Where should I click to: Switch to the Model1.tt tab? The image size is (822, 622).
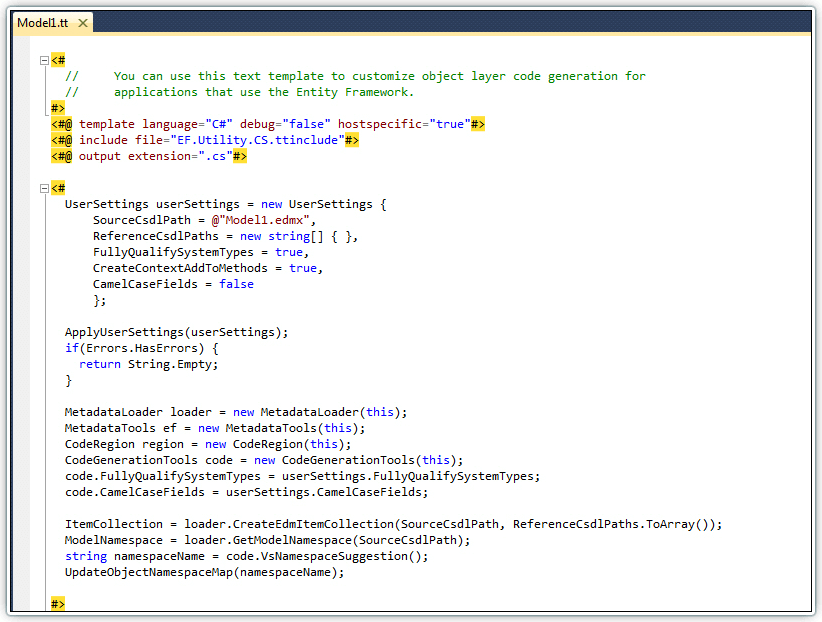pyautogui.click(x=42, y=22)
